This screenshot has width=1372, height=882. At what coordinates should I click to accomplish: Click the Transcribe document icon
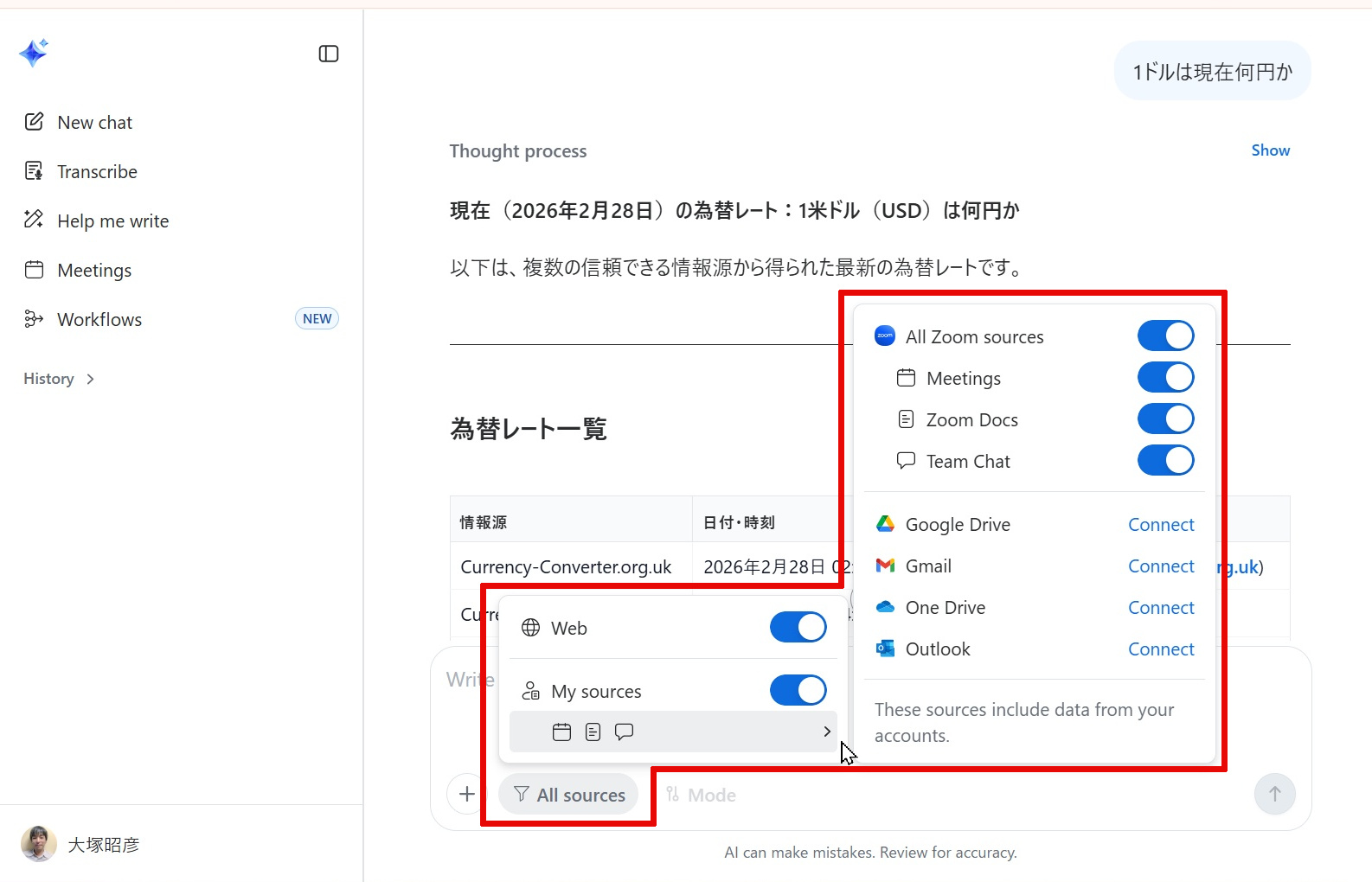(34, 171)
